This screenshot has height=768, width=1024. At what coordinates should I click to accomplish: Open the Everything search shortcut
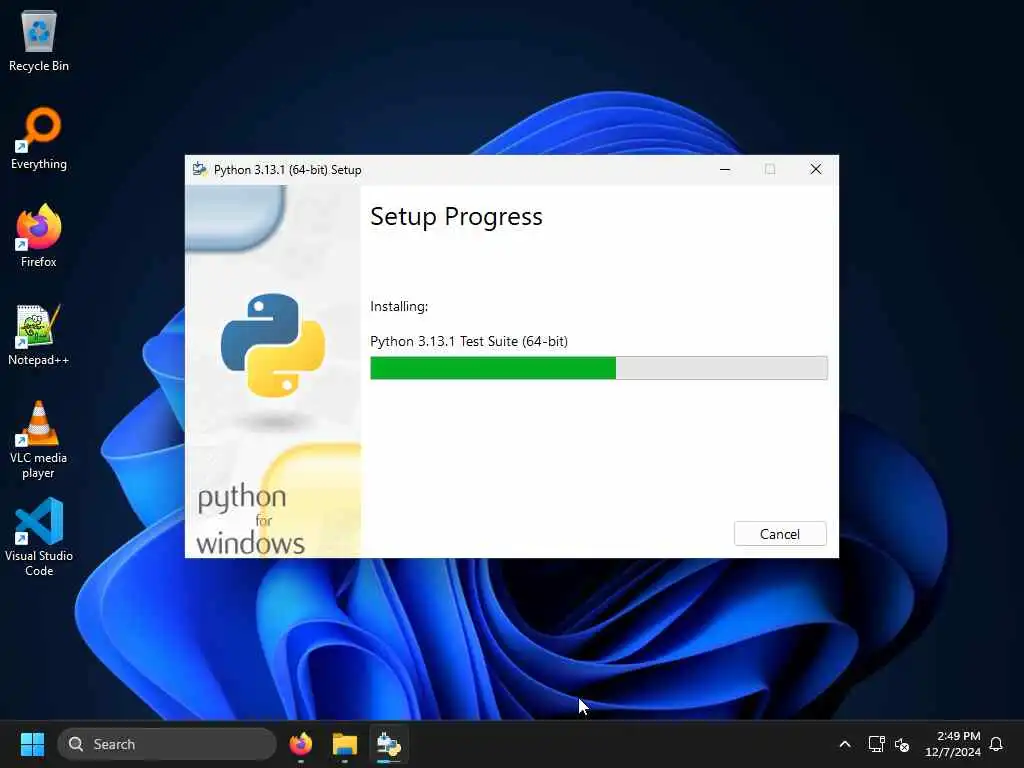tap(39, 139)
